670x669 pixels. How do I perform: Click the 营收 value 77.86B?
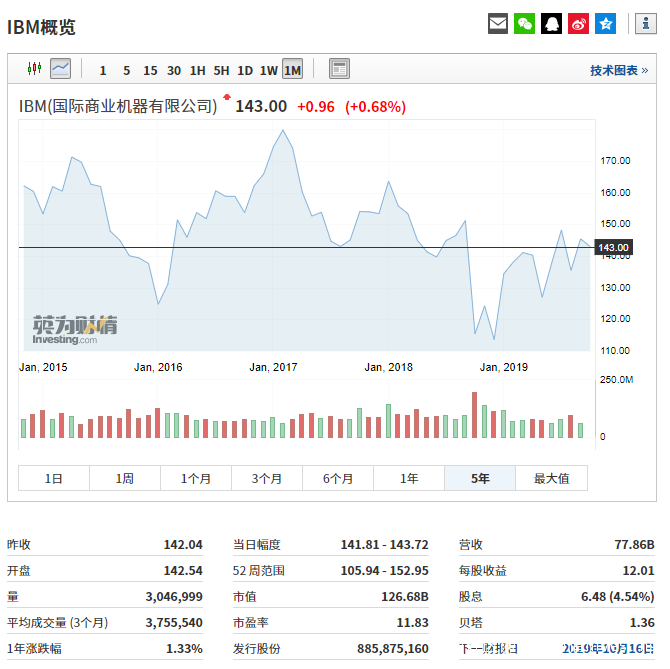pos(634,544)
